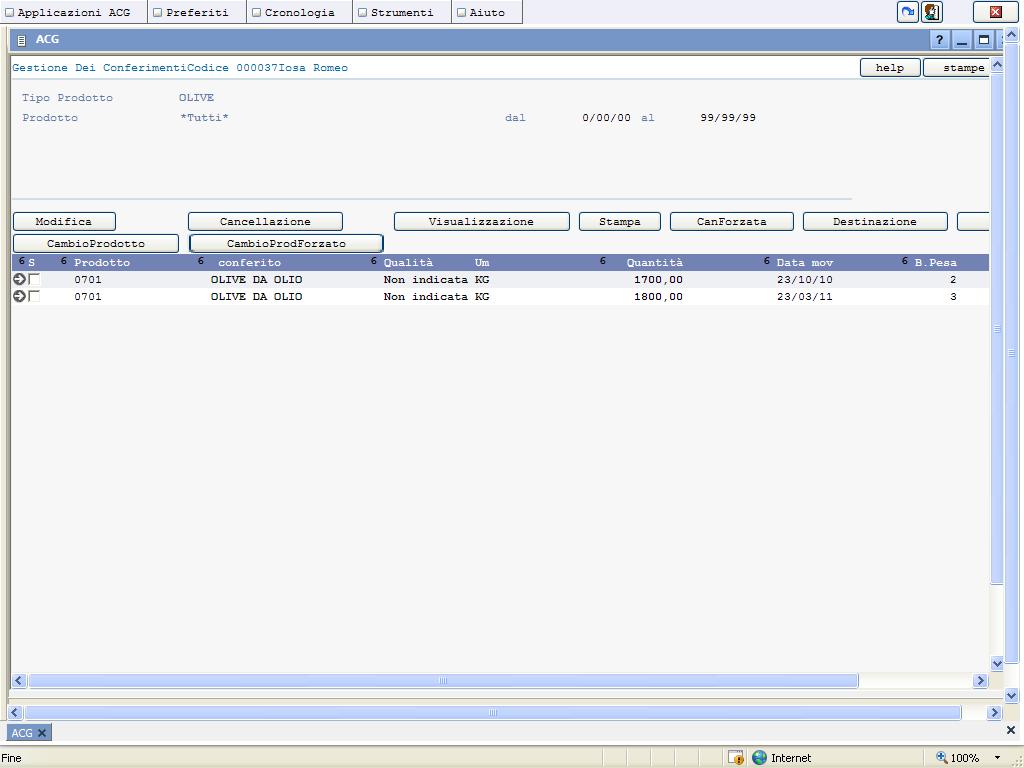1024x768 pixels.
Task: Click the conferito column header
Action: click(249, 263)
